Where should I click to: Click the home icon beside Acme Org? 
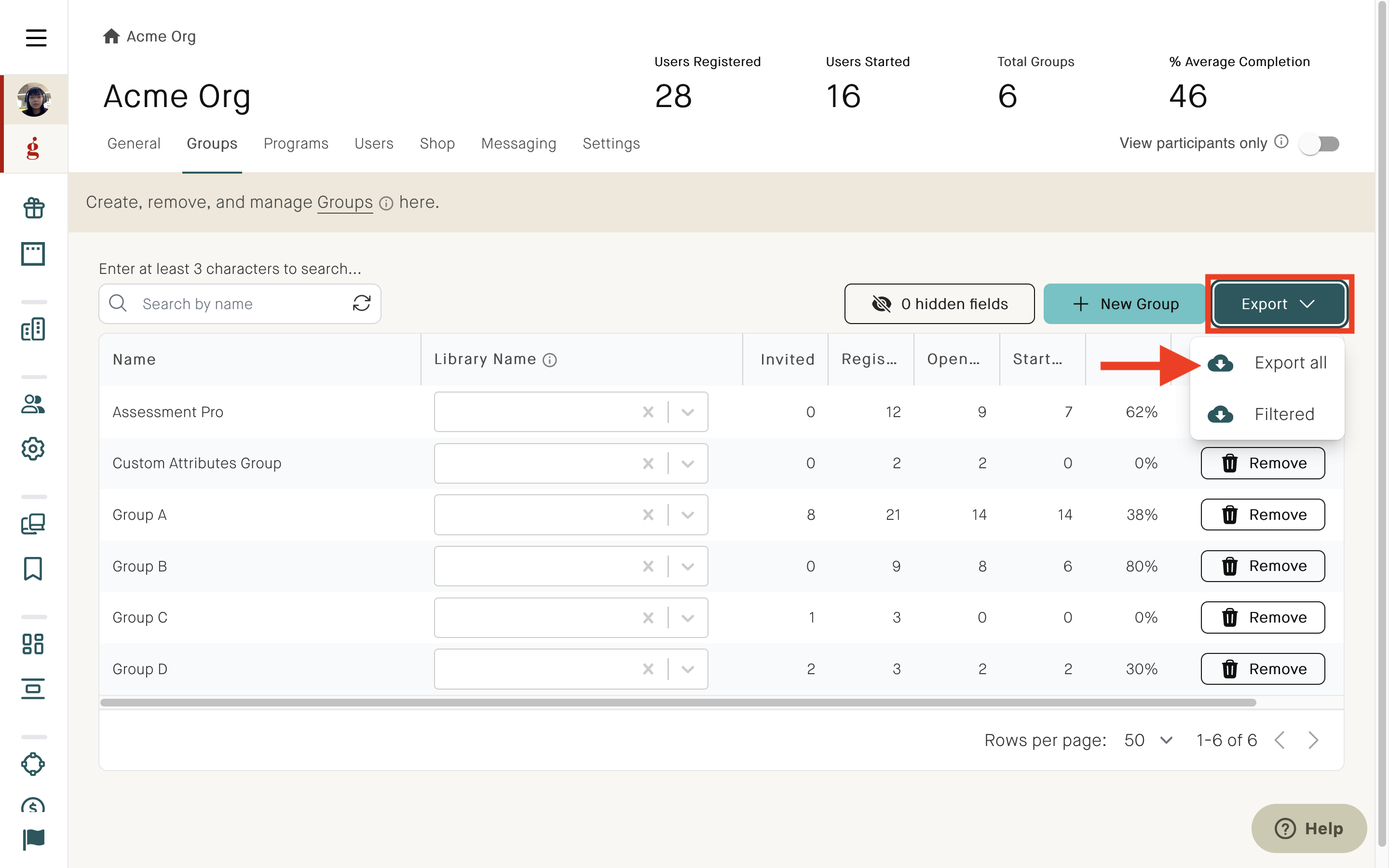click(x=111, y=36)
